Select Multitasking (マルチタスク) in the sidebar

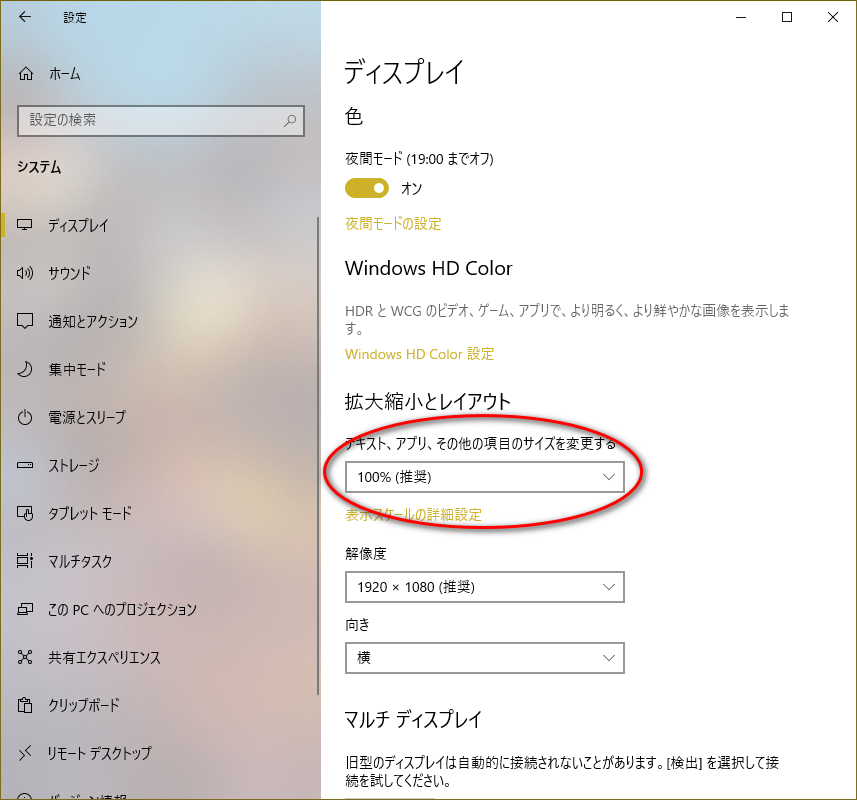point(80,561)
